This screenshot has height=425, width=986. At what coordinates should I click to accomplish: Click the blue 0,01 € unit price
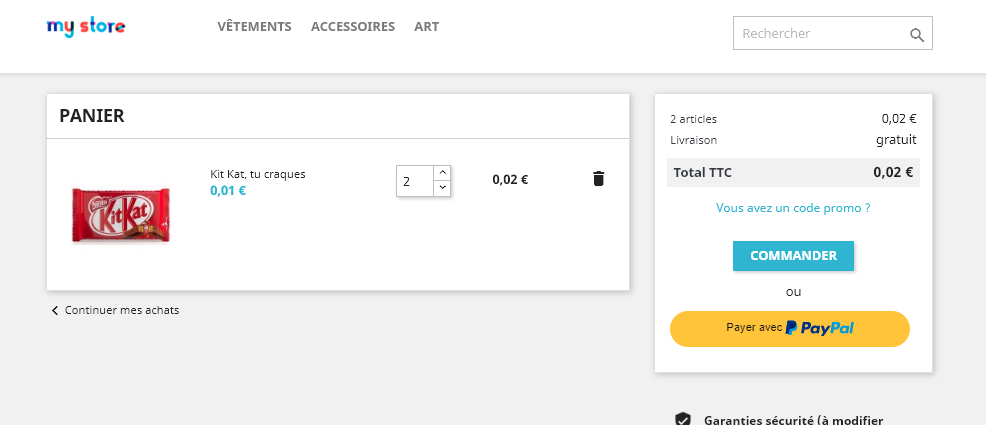pyautogui.click(x=228, y=190)
